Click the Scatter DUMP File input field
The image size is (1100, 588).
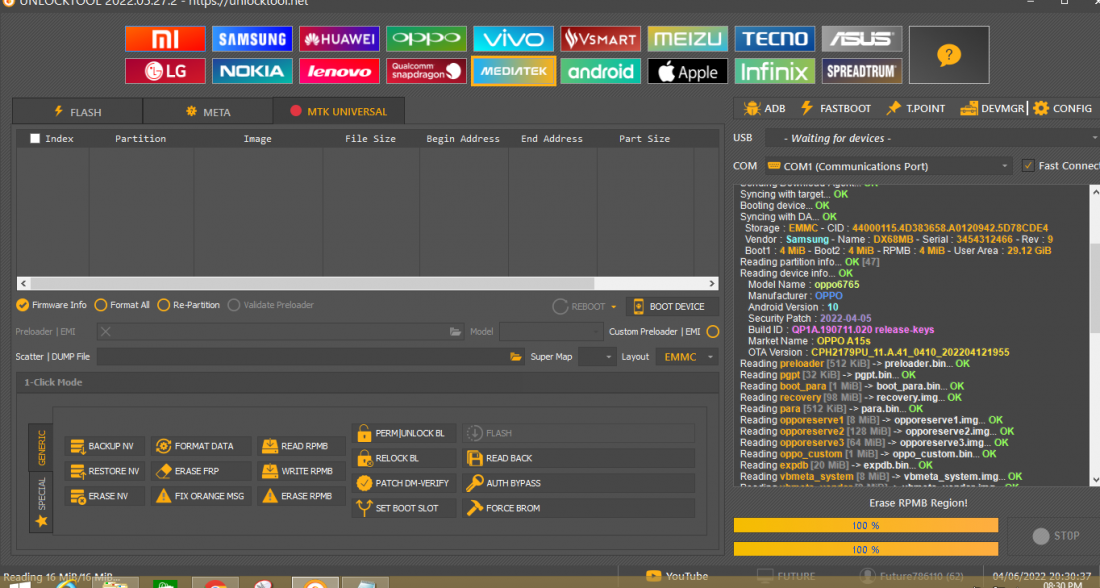click(303, 356)
